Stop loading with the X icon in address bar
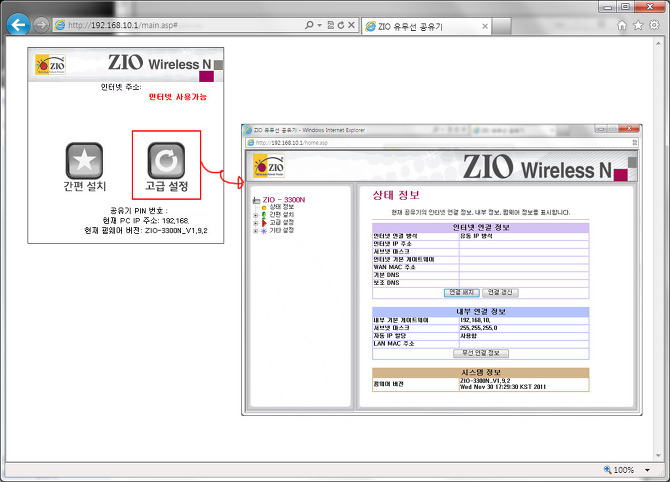Image resolution: width=670 pixels, height=482 pixels. [x=351, y=25]
